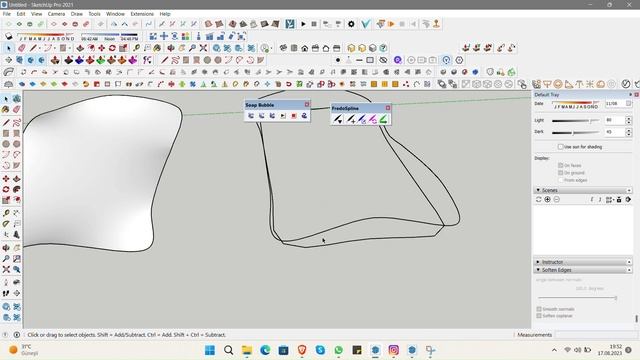The image size is (640, 360).
Task: Click the Measurements input box
Action: coord(595,335)
